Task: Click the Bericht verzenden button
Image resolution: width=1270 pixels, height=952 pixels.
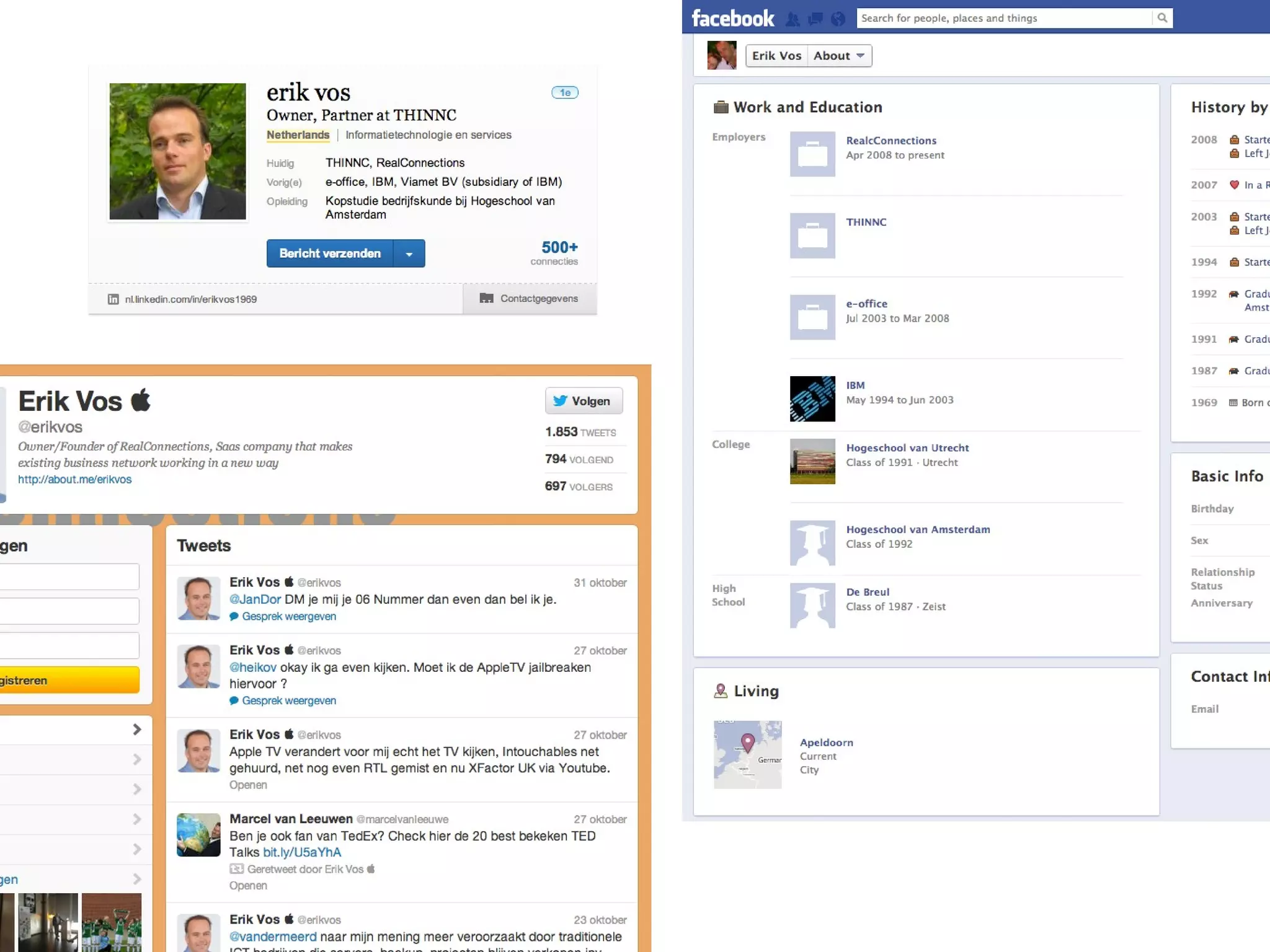Action: click(x=330, y=253)
